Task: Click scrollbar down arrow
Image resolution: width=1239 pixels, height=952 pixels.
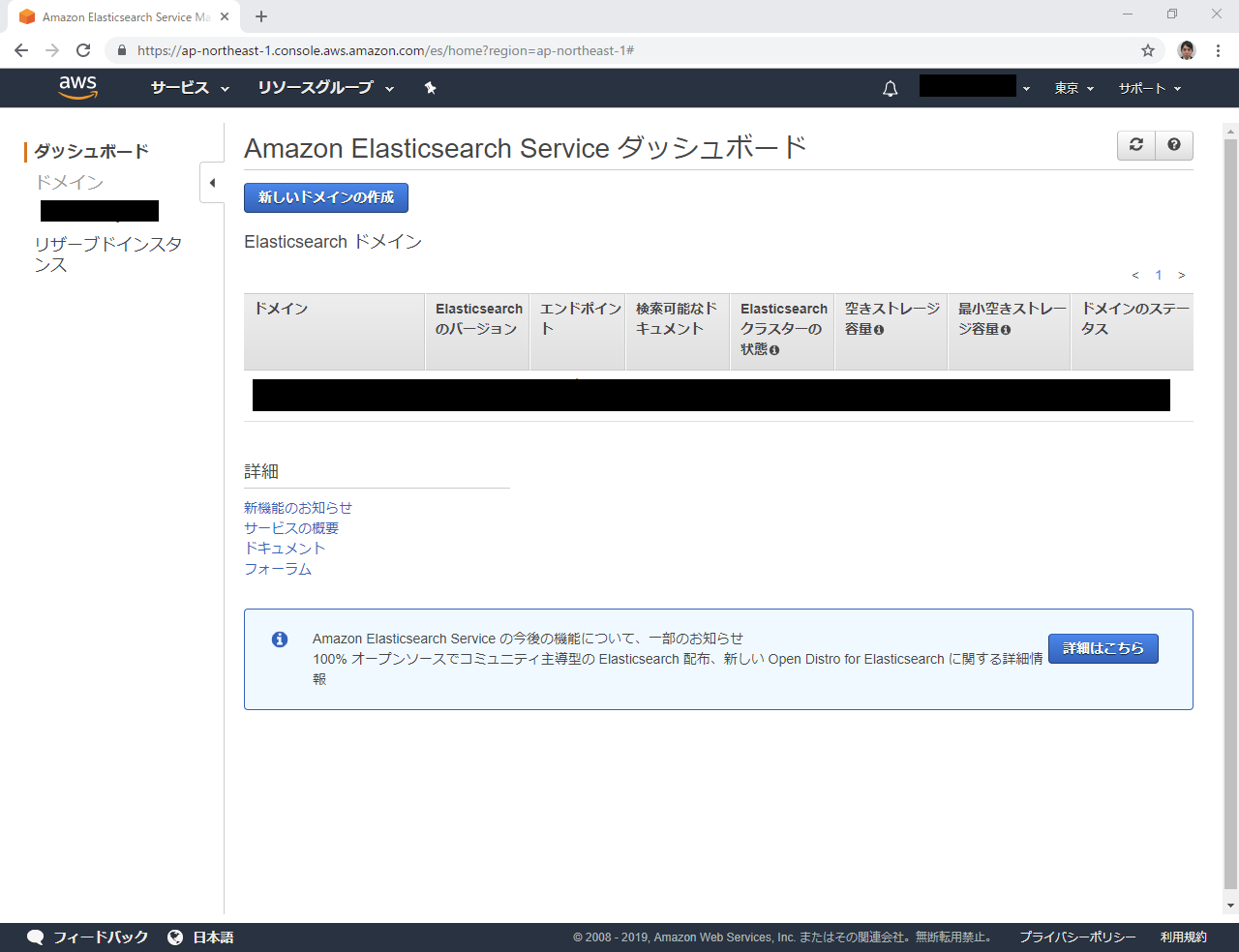Action: [1230, 907]
